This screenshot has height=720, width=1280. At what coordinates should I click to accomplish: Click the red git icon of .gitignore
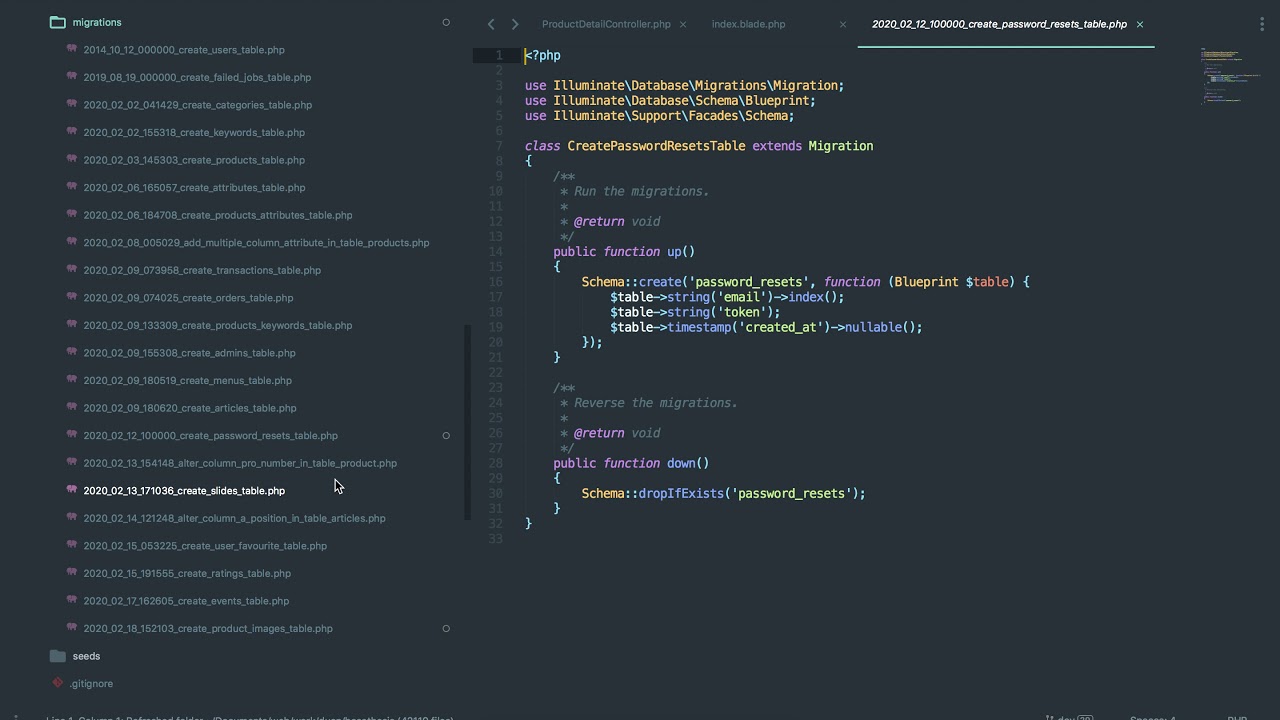(x=57, y=683)
